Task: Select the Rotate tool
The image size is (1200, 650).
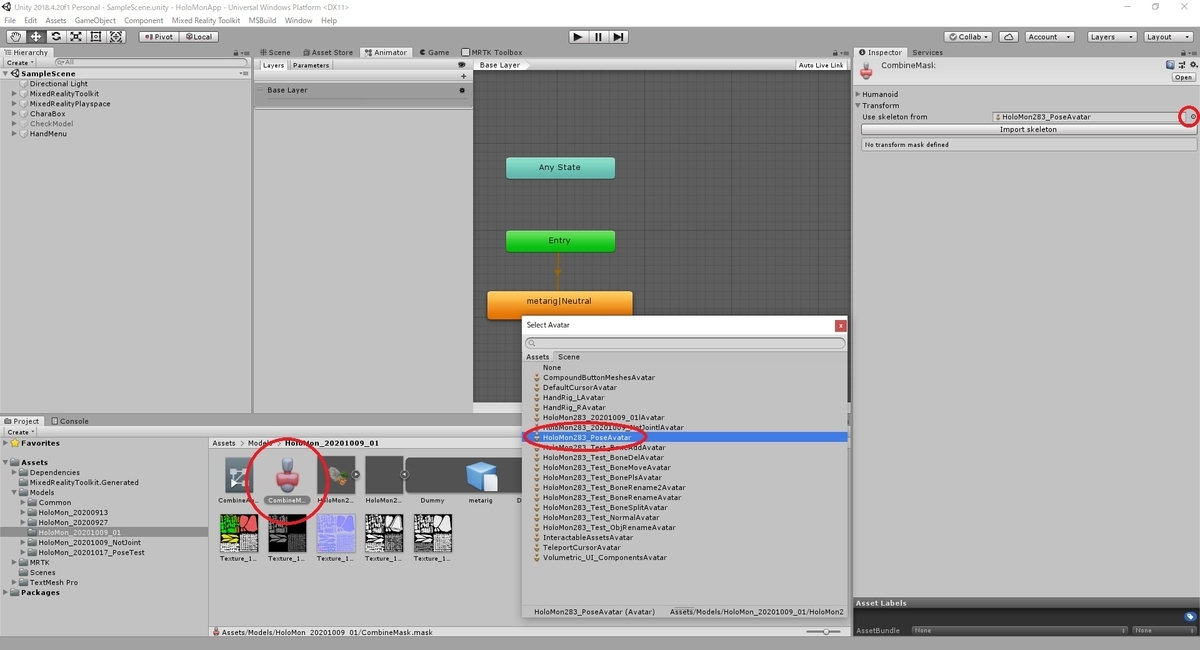Action: (55, 37)
